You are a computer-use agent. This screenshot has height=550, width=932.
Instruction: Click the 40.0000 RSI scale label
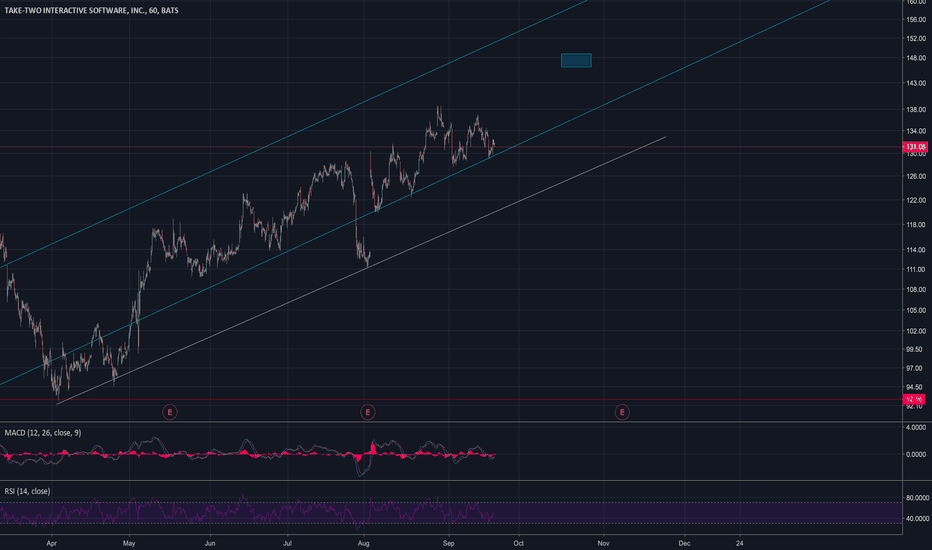[918, 518]
